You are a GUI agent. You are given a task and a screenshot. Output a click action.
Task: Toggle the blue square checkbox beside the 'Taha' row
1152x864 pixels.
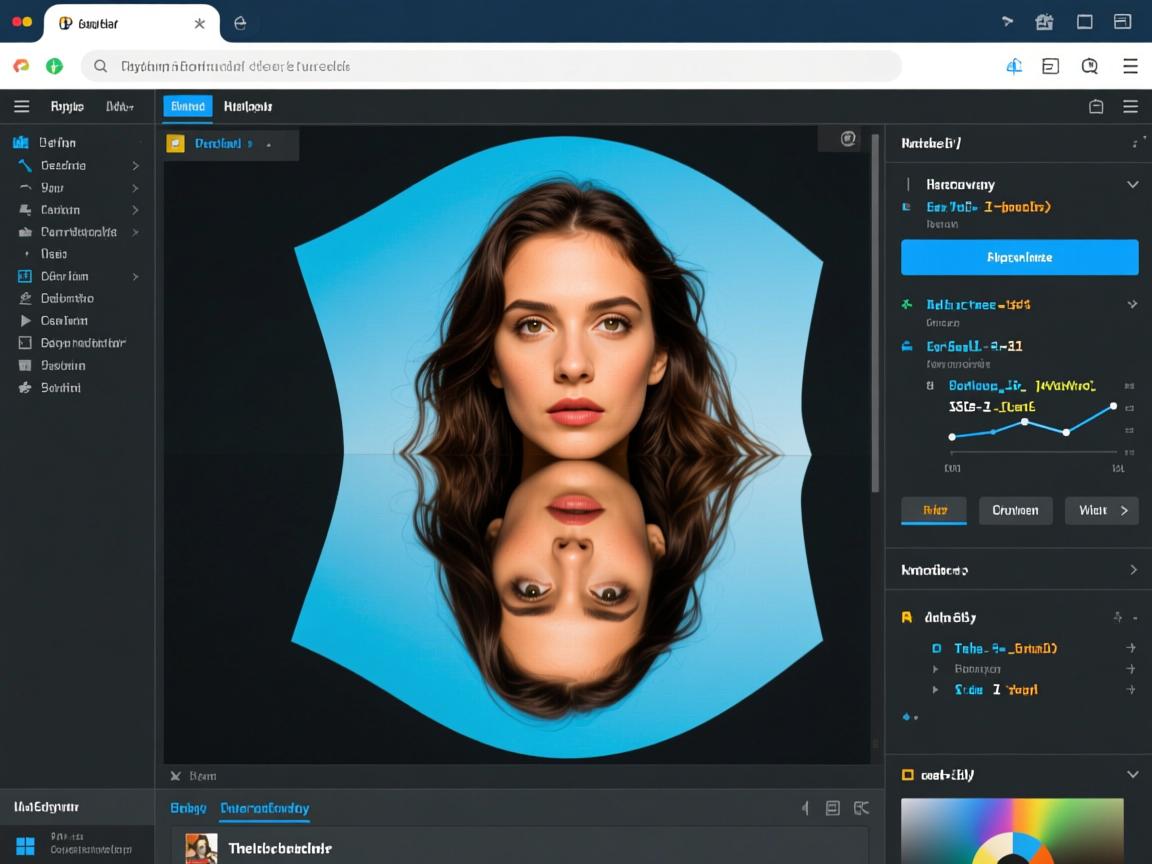click(936, 648)
